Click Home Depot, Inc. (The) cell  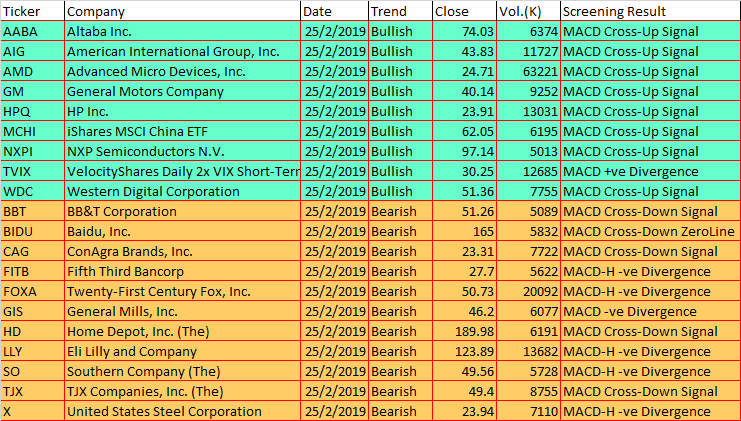pyautogui.click(x=182, y=331)
